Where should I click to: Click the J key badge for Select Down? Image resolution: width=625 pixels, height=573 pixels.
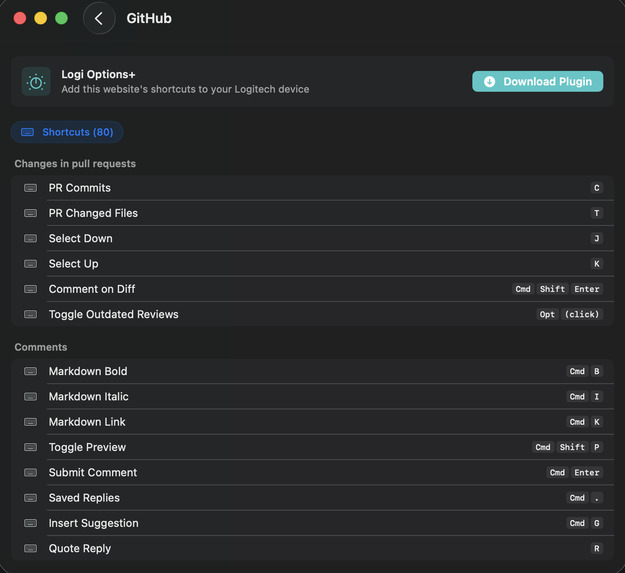click(x=597, y=238)
